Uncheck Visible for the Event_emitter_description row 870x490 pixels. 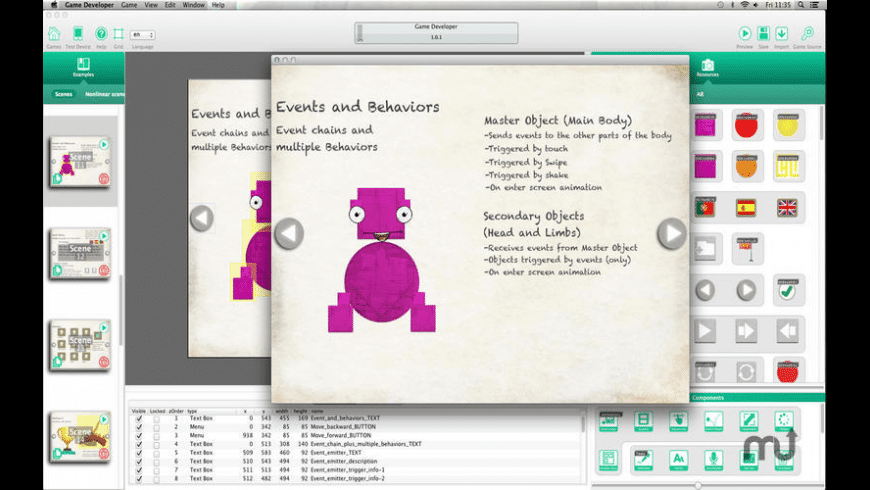[138, 461]
